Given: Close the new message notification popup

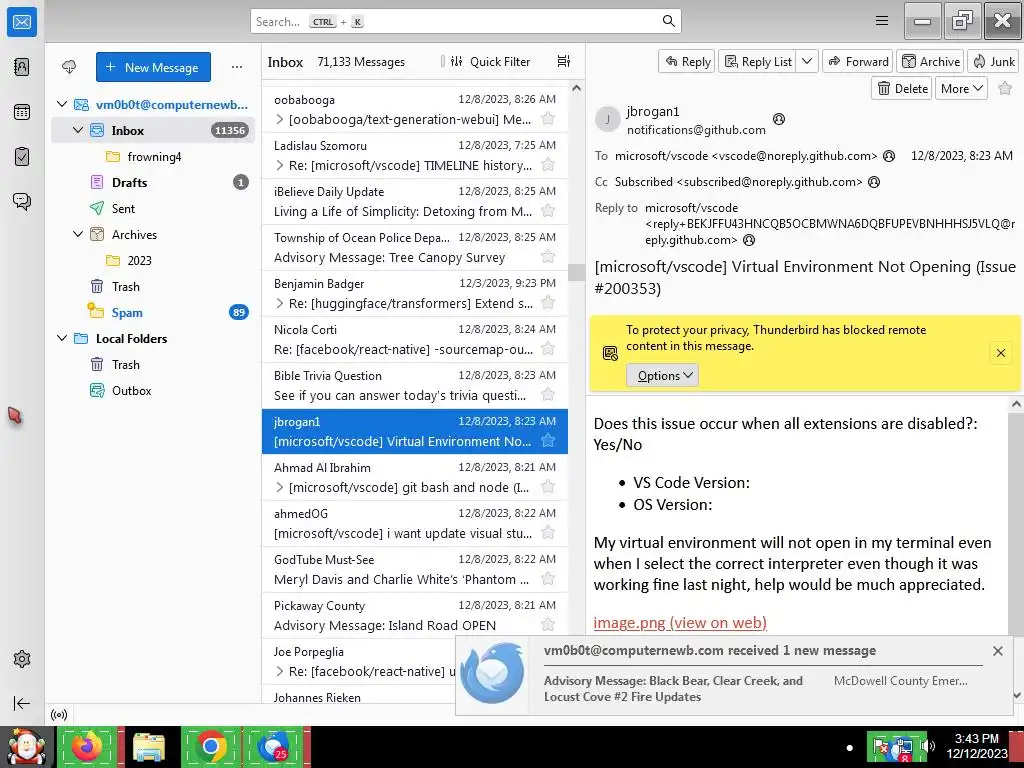Looking at the screenshot, I should point(997,650).
